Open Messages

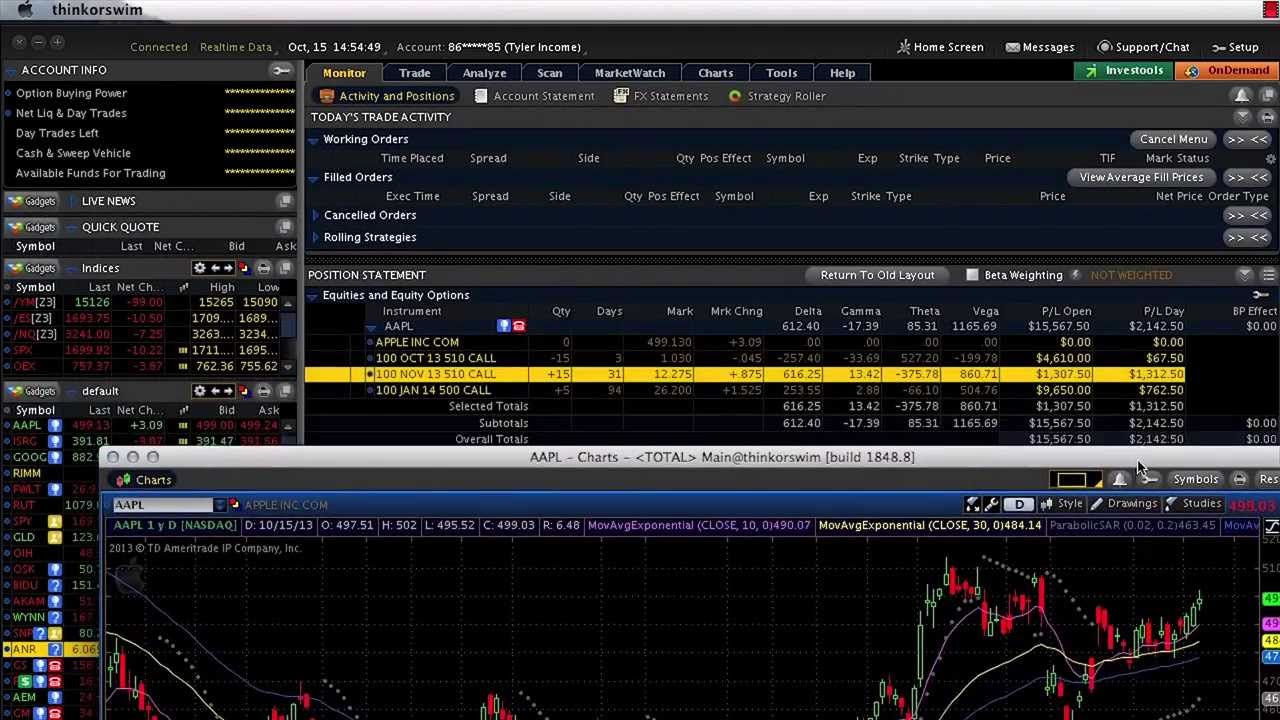[x=1039, y=47]
